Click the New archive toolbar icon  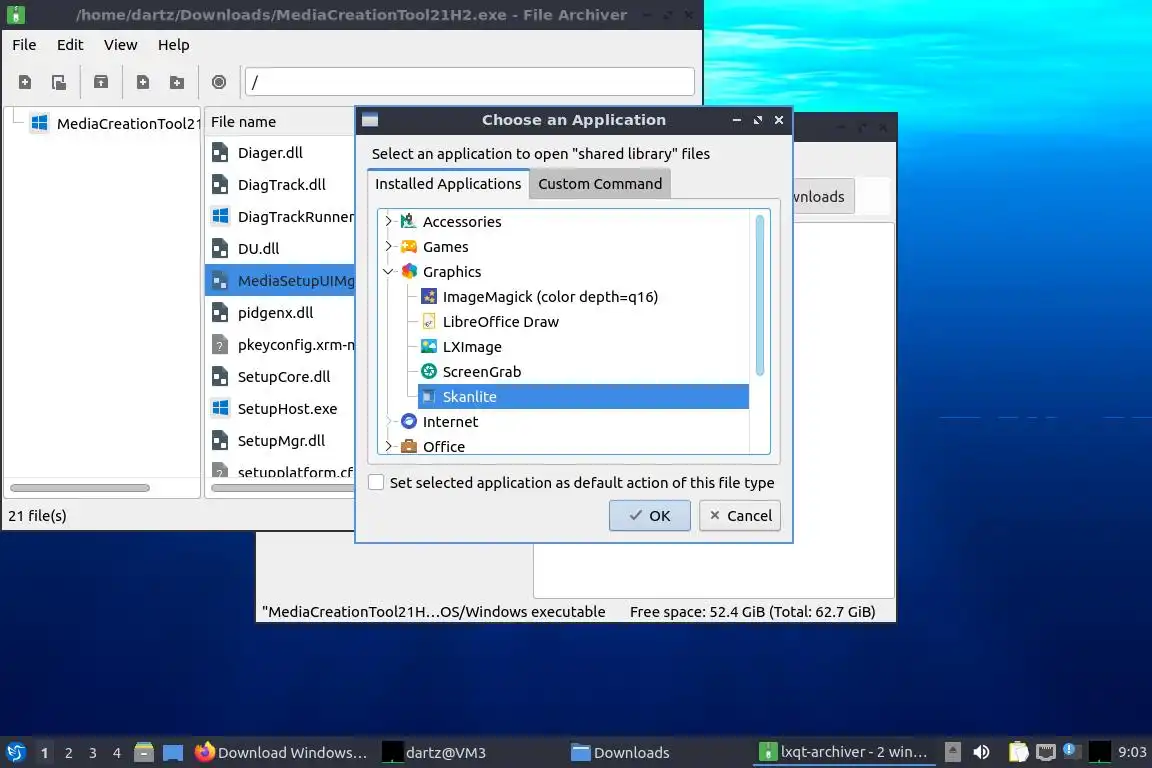[25, 82]
